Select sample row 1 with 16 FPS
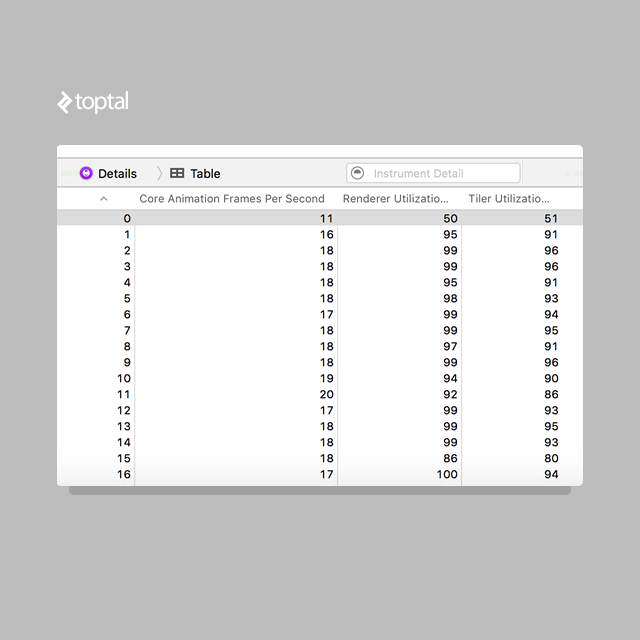Screen dimensions: 640x640 [320, 234]
